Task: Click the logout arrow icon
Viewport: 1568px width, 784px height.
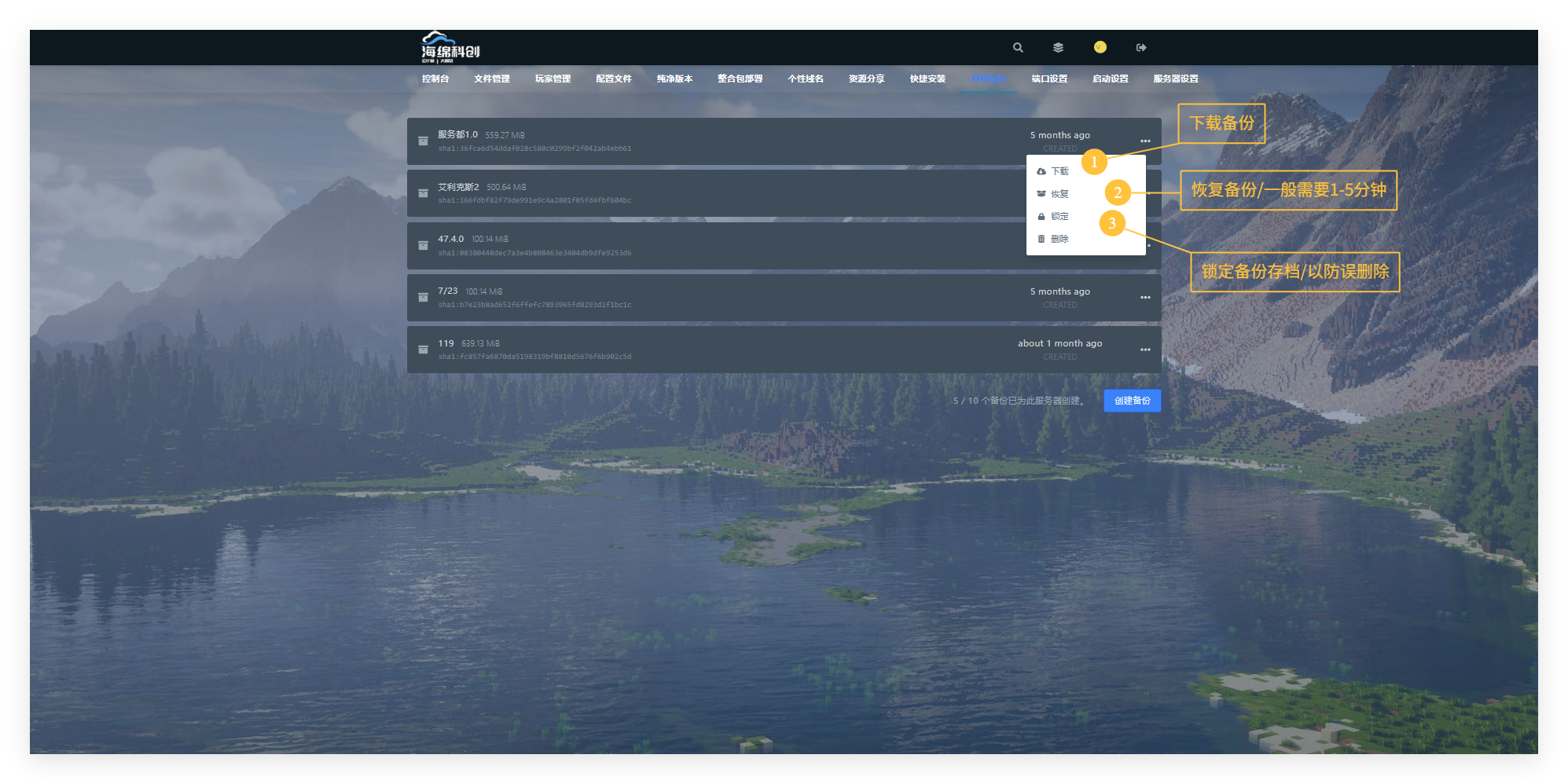Action: point(1141,48)
